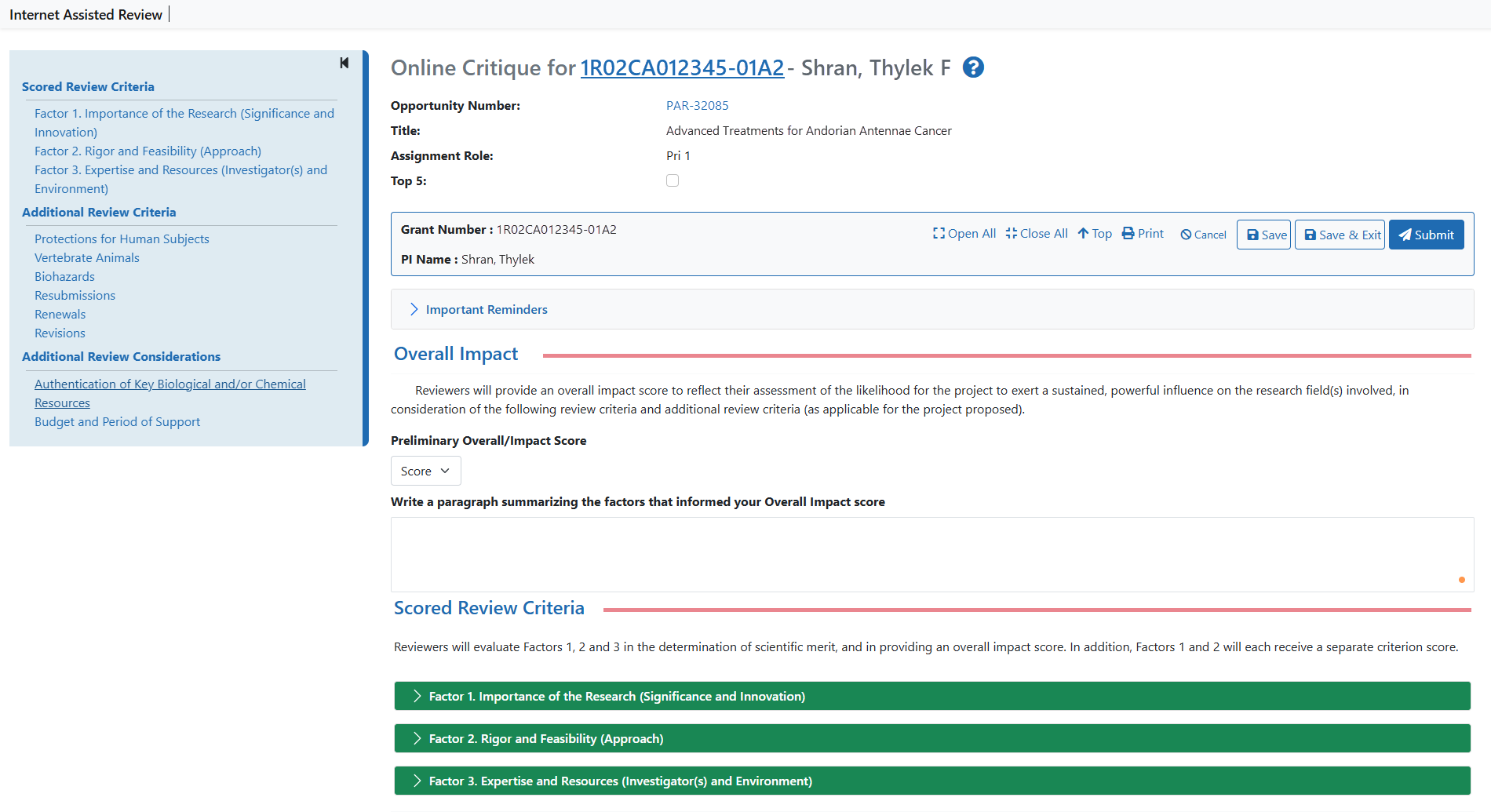Go to Vertebrate Animals in sidebar
This screenshot has width=1491, height=812.
(87, 258)
